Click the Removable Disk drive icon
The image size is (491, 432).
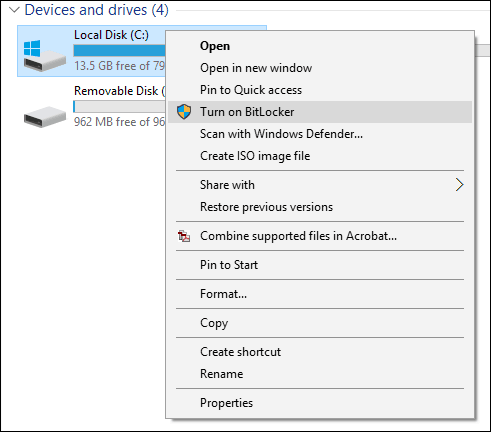pyautogui.click(x=44, y=117)
